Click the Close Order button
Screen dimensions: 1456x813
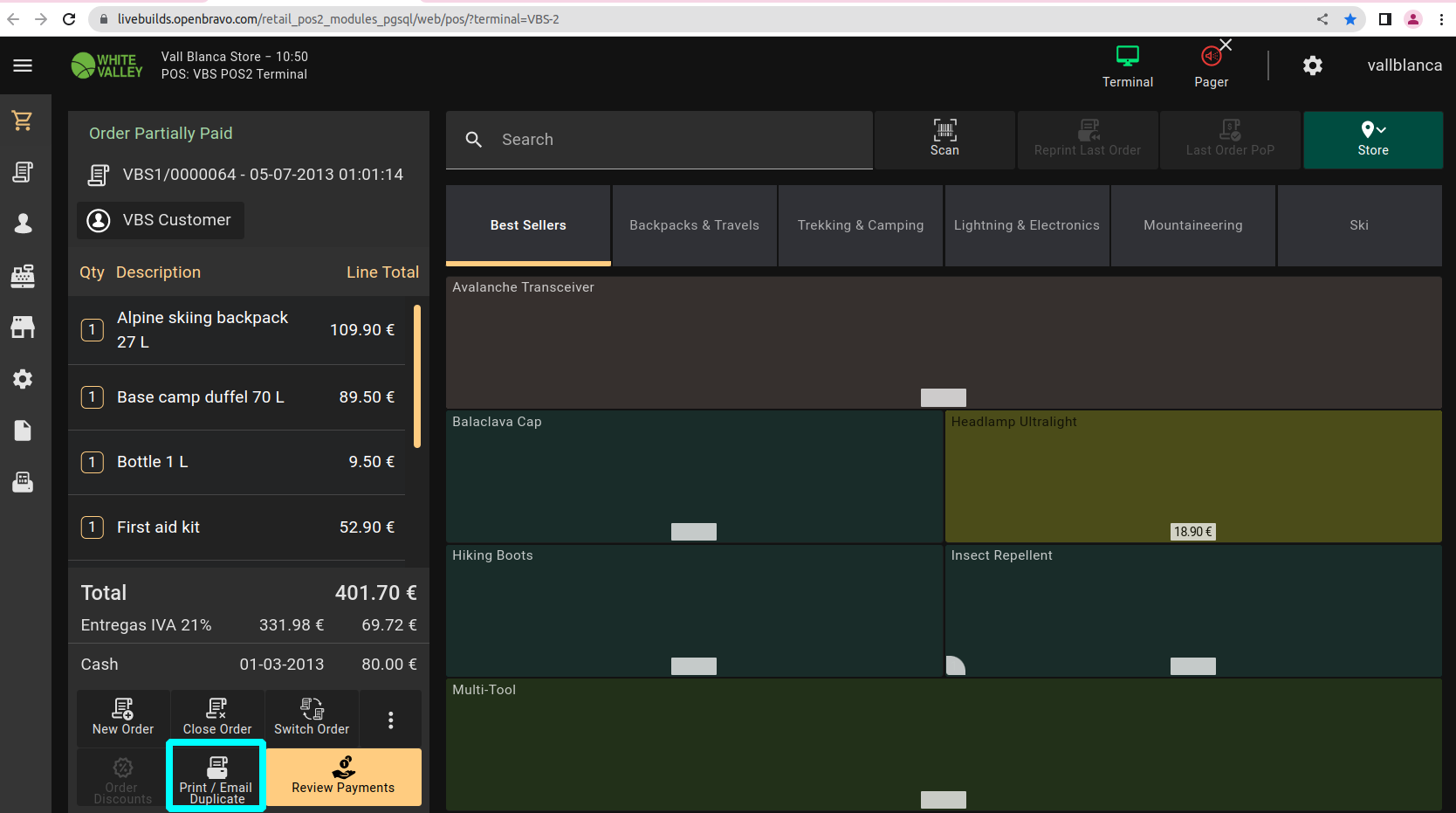coord(216,717)
